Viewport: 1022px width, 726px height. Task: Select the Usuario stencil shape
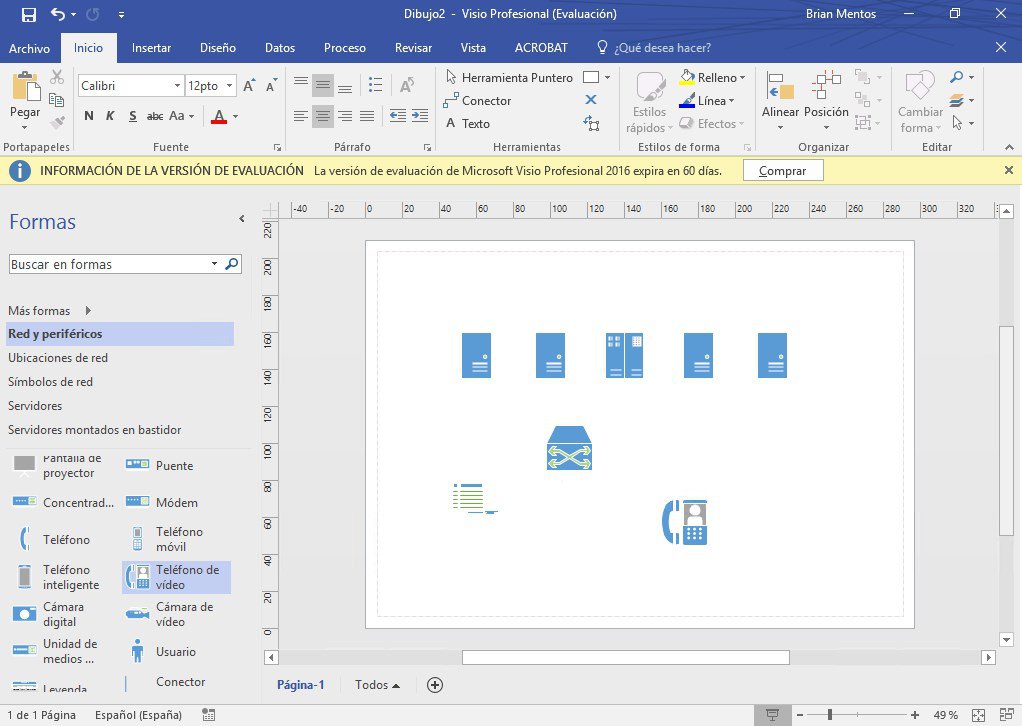pos(162,651)
